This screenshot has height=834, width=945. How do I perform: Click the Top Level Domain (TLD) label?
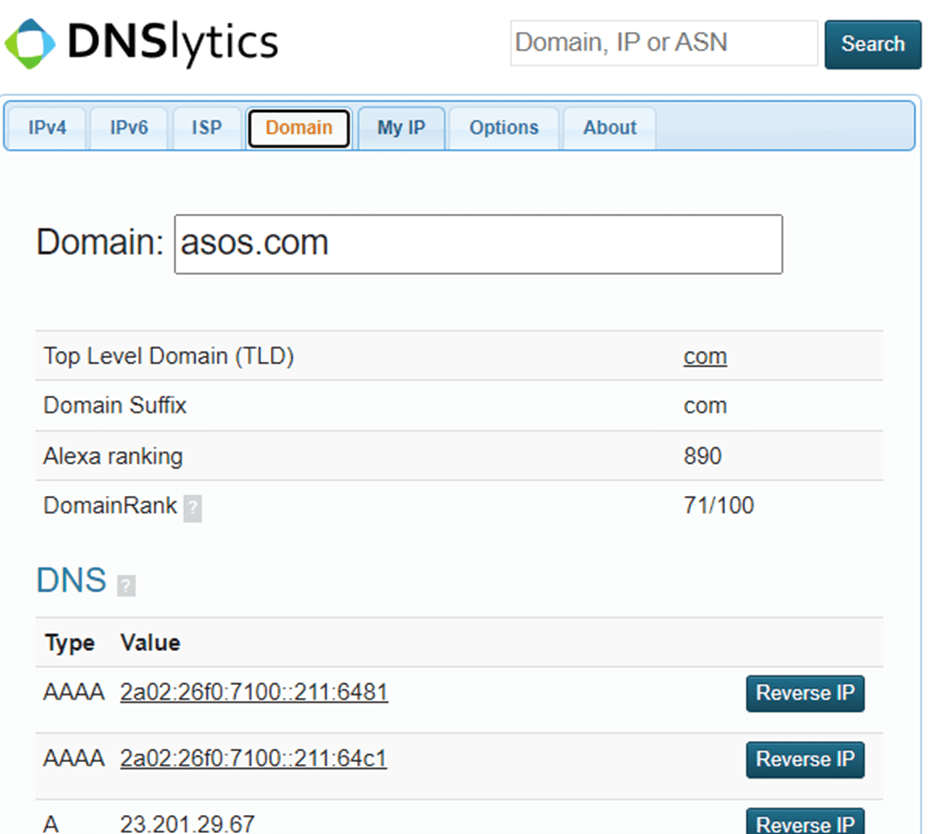pyautogui.click(x=169, y=356)
